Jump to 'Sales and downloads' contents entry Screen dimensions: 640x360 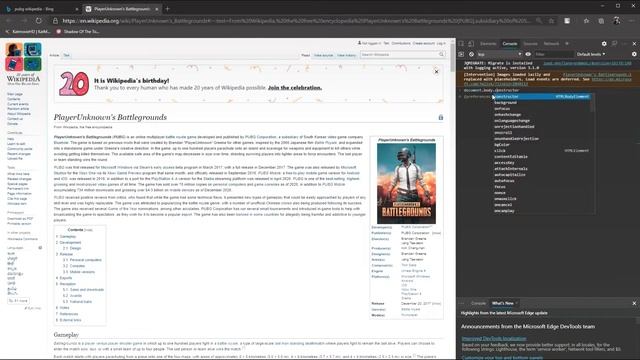87,290
